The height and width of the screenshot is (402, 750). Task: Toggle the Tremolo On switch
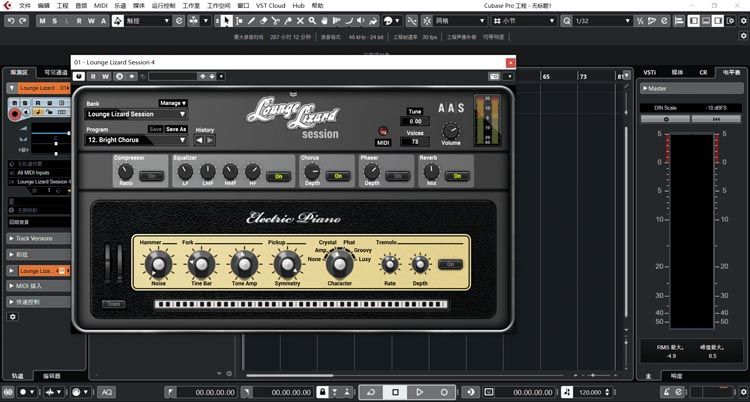450,264
